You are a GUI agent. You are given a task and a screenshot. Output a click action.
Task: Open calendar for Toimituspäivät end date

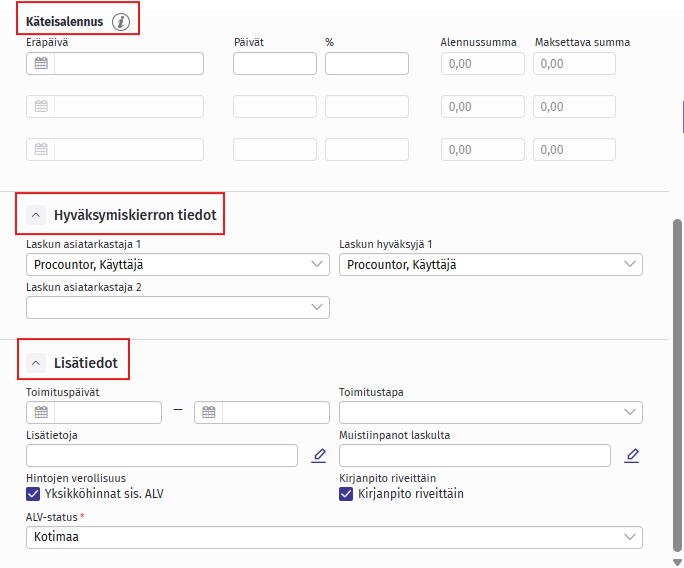[x=209, y=412]
